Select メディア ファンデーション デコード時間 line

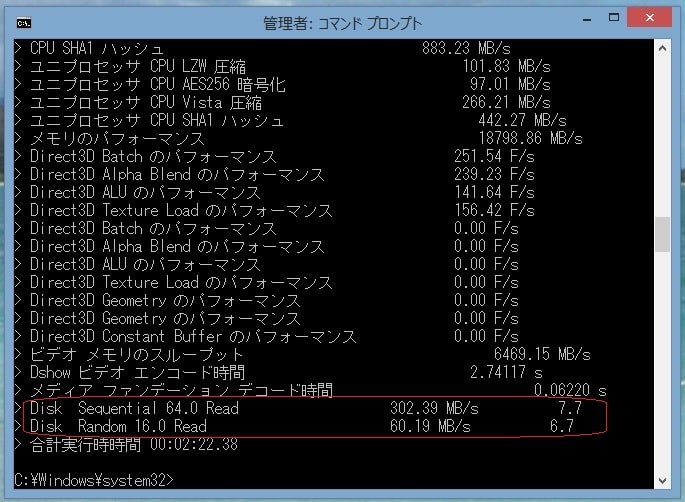click(x=181, y=390)
